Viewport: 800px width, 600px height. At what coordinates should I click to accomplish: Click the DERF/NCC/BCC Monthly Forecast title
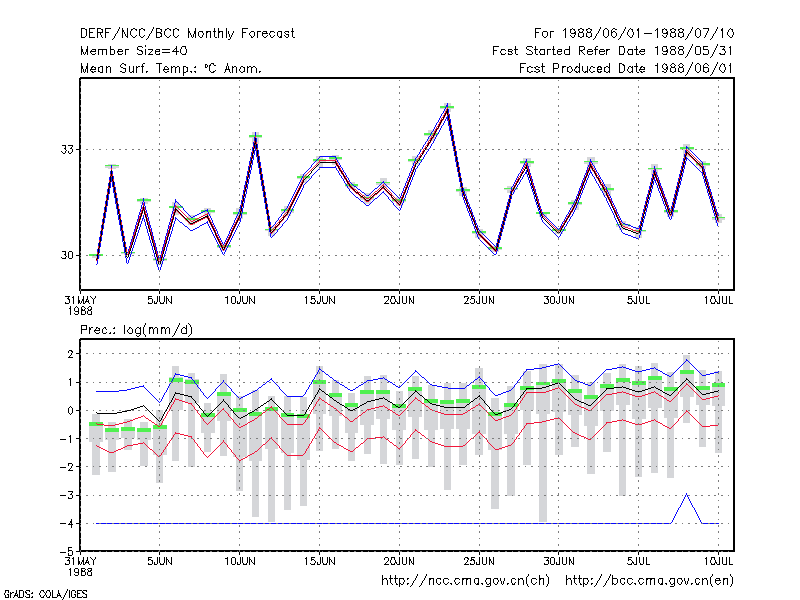[x=187, y=34]
